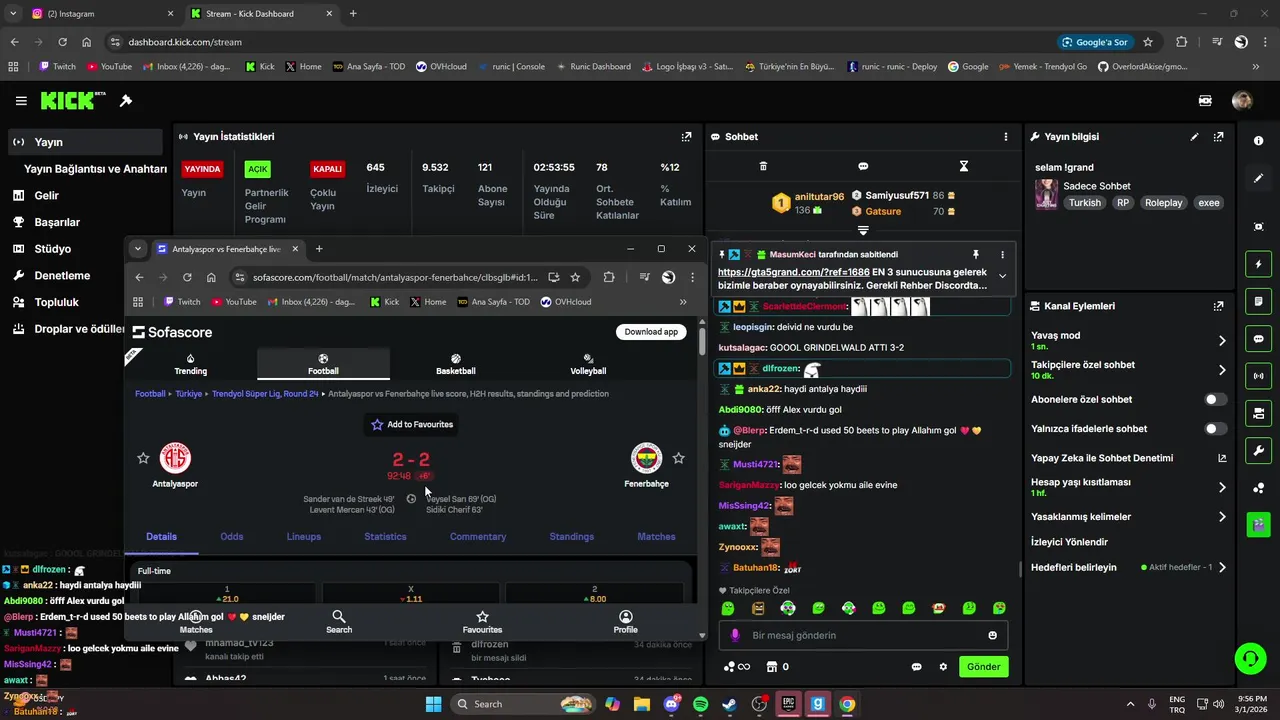Click Gönder button to send message

[983, 667]
